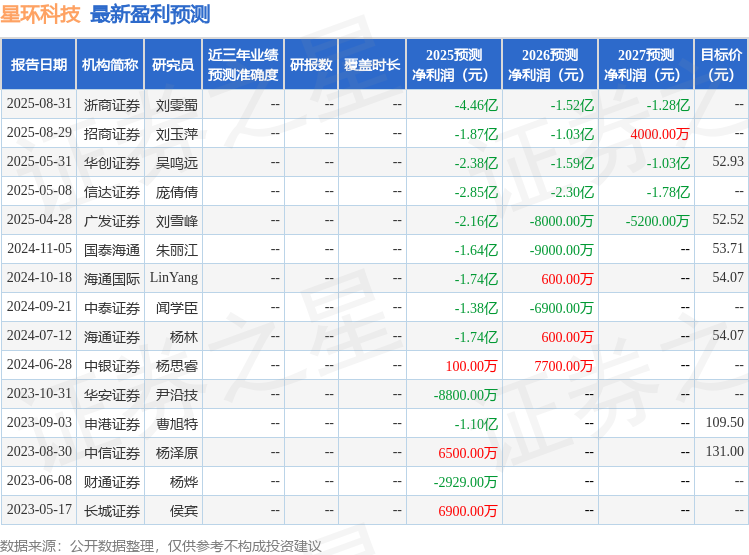Select the 浙商证券 cell

pyautogui.click(x=112, y=105)
